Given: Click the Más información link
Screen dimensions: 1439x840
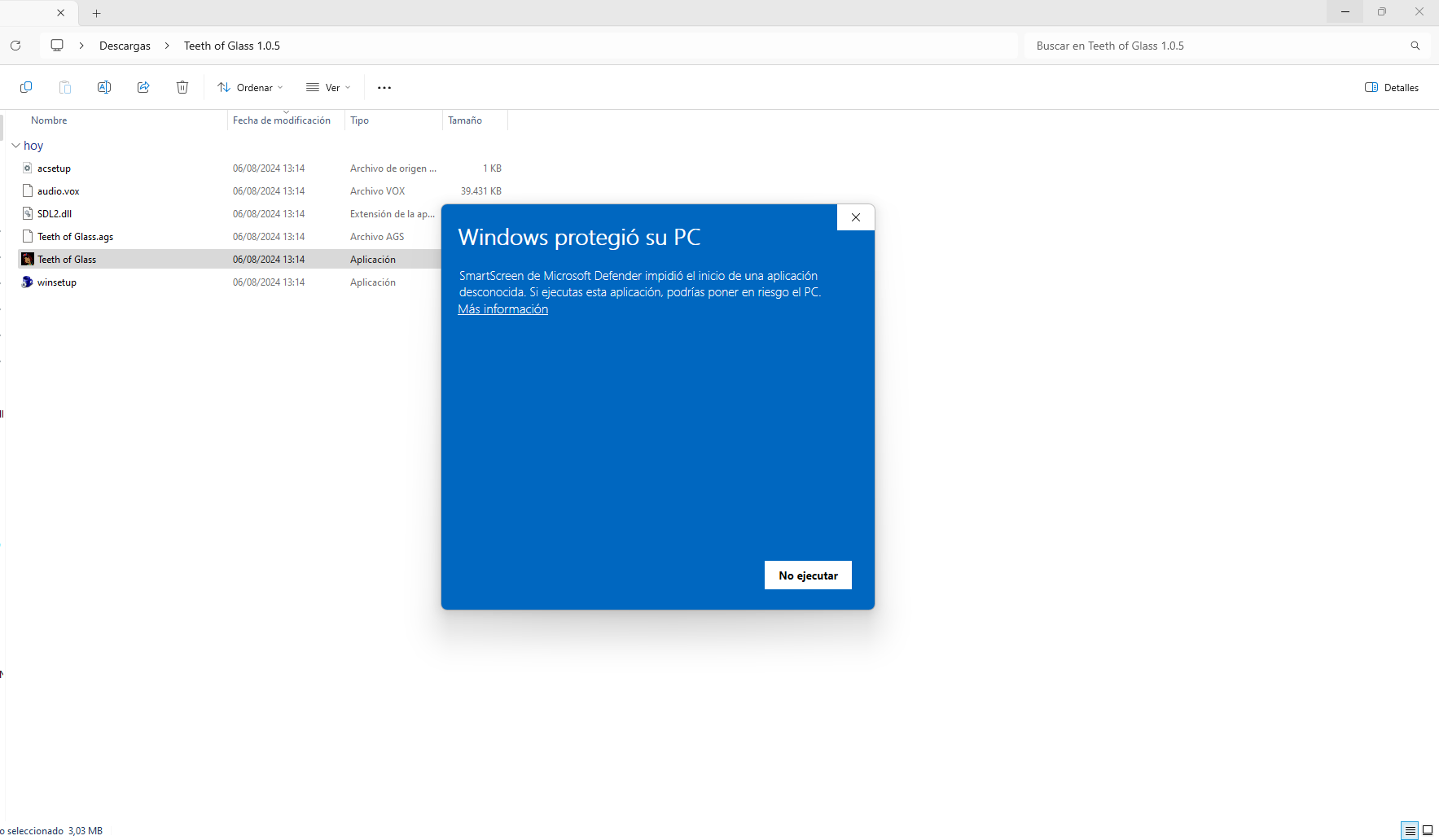Looking at the screenshot, I should pyautogui.click(x=503, y=309).
